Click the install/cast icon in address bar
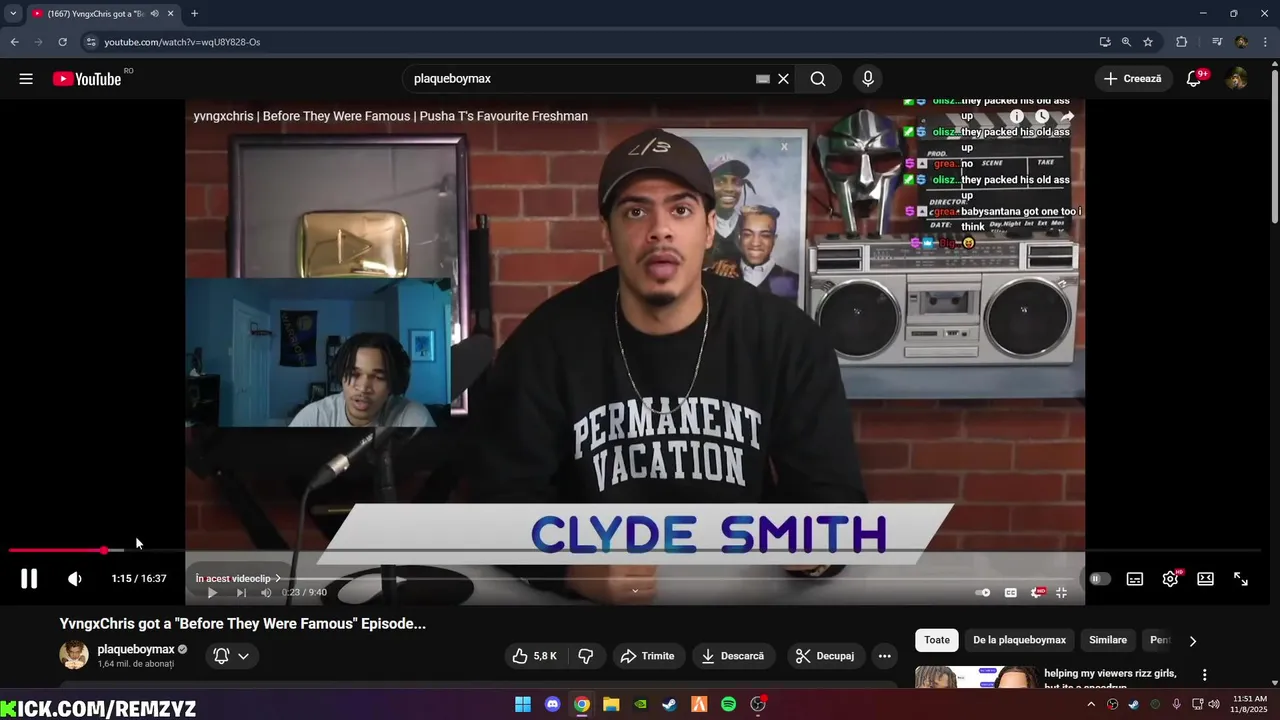Screen dimensions: 1280x720 point(1105,42)
